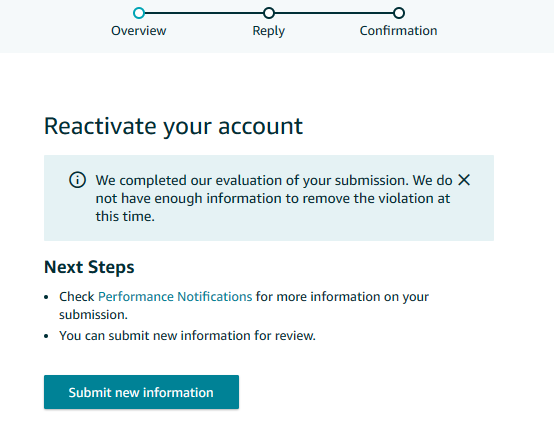Click the 'You can submit new information' bullet text
554x433 pixels.
(187, 336)
